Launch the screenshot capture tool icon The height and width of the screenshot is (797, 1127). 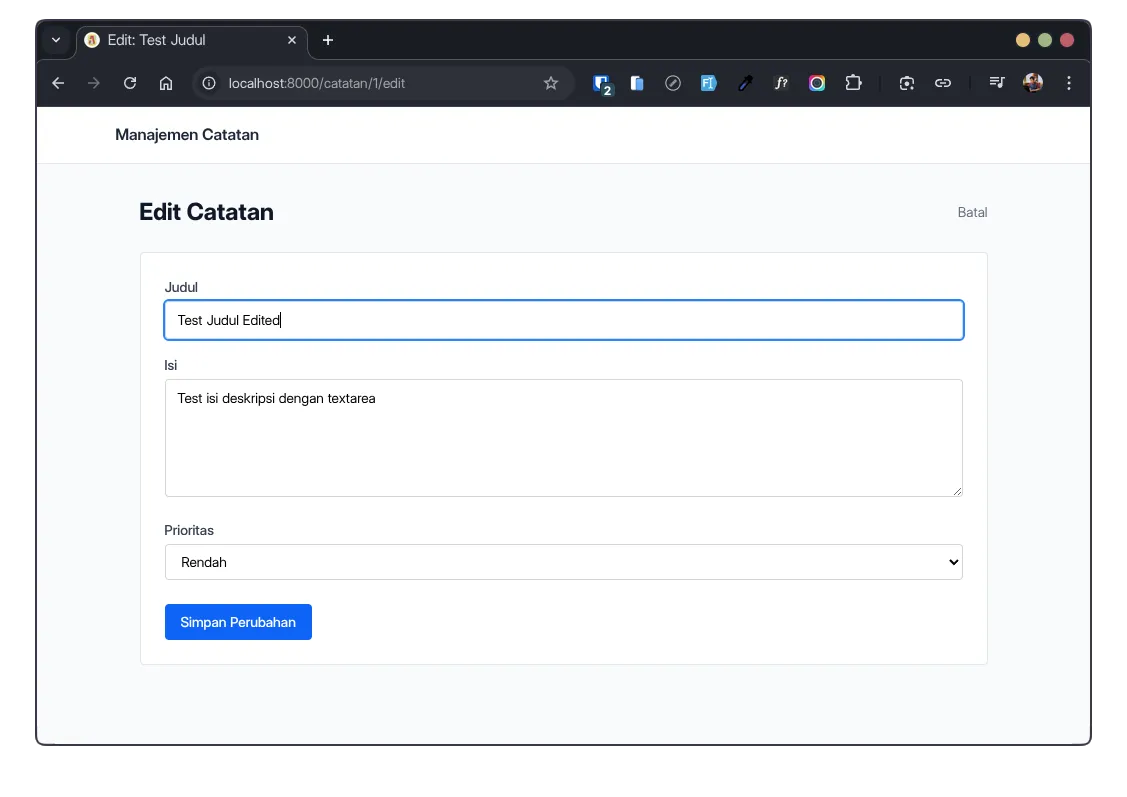tap(906, 83)
